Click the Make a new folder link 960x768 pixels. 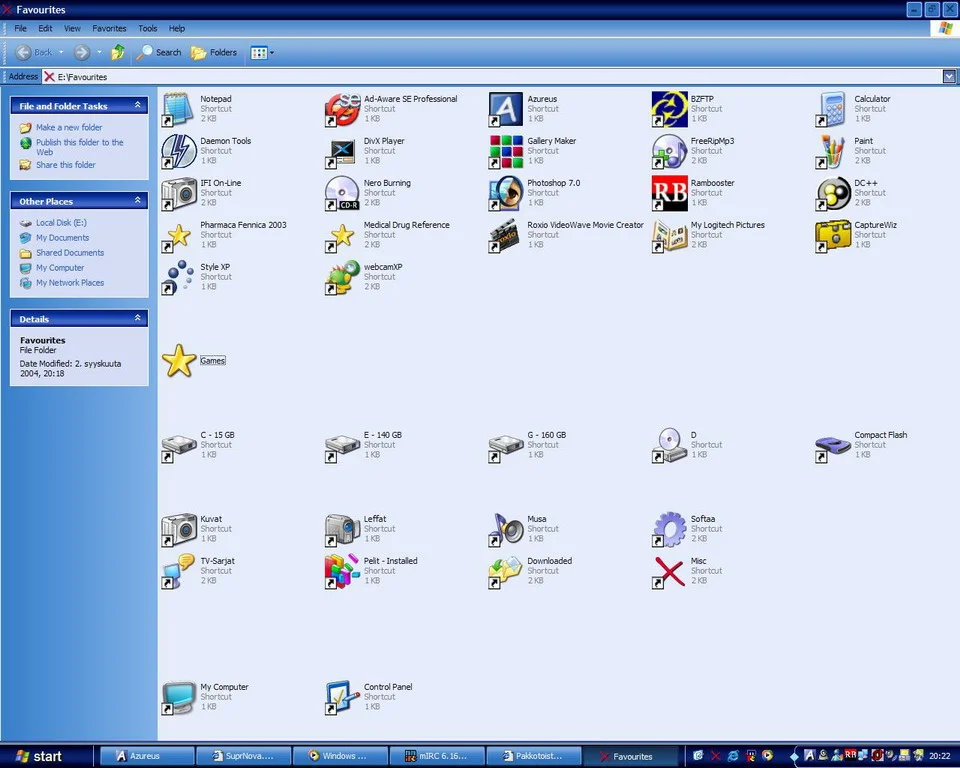[69, 128]
